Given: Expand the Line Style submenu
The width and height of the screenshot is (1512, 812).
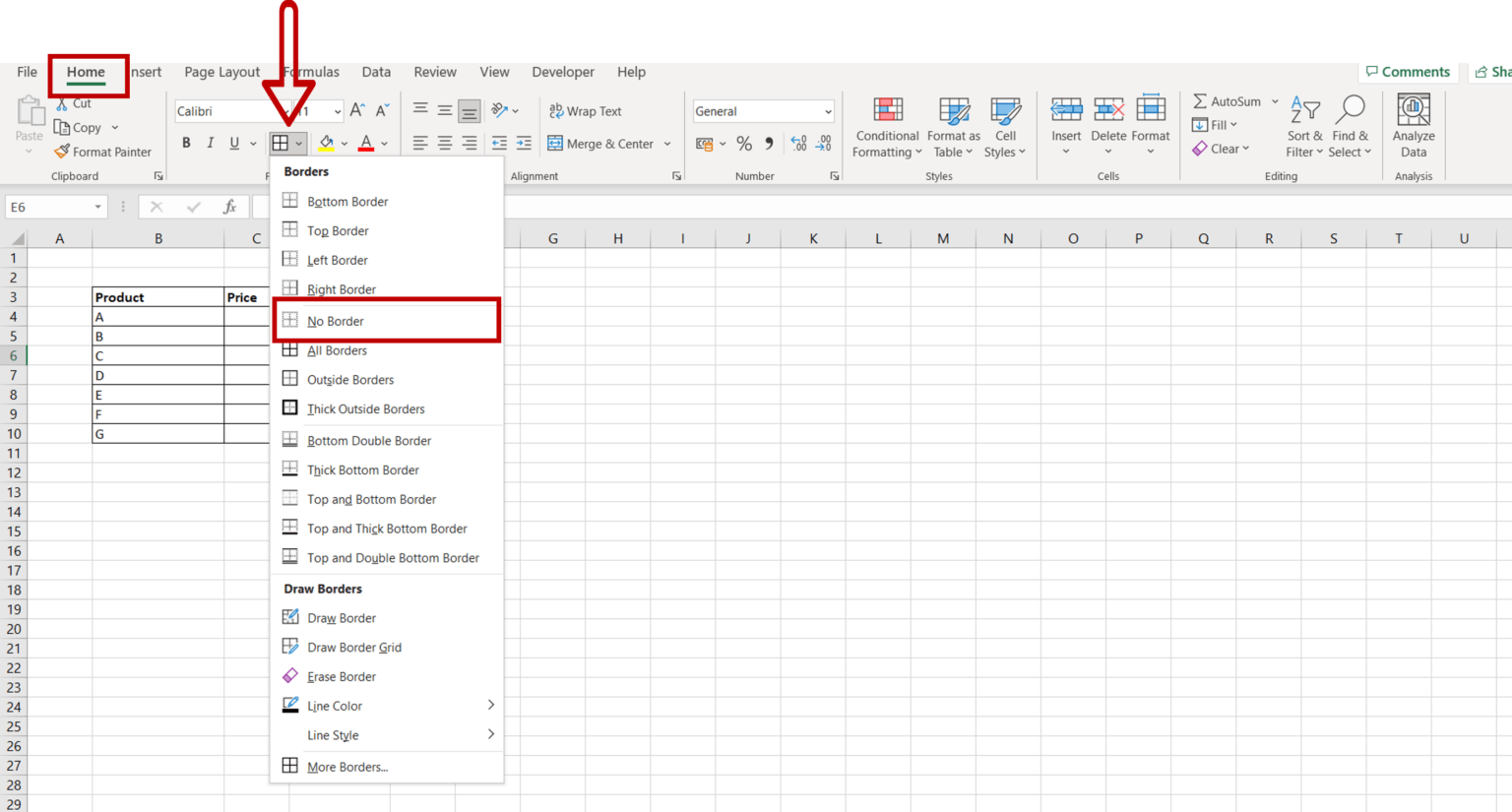Looking at the screenshot, I should coord(333,735).
